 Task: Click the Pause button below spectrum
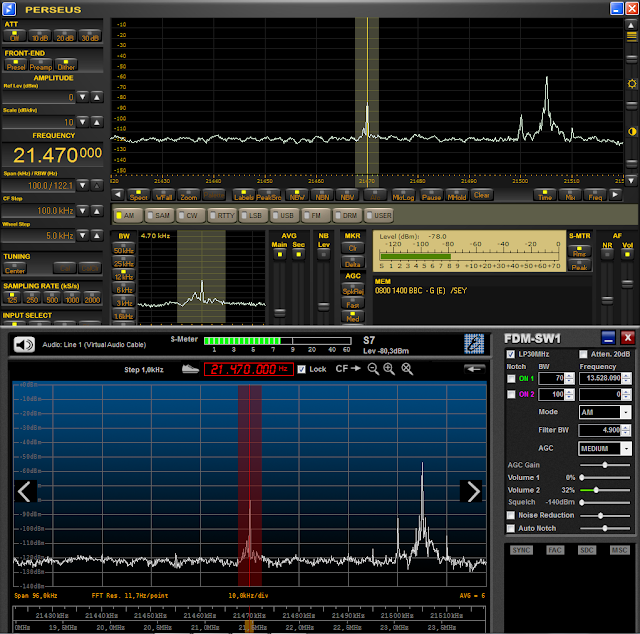pyautogui.click(x=431, y=195)
